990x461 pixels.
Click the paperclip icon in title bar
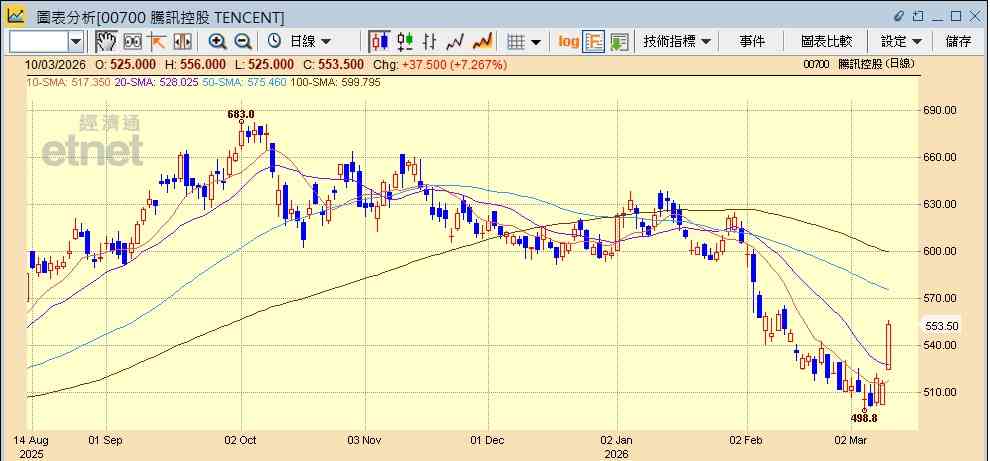[899, 16]
